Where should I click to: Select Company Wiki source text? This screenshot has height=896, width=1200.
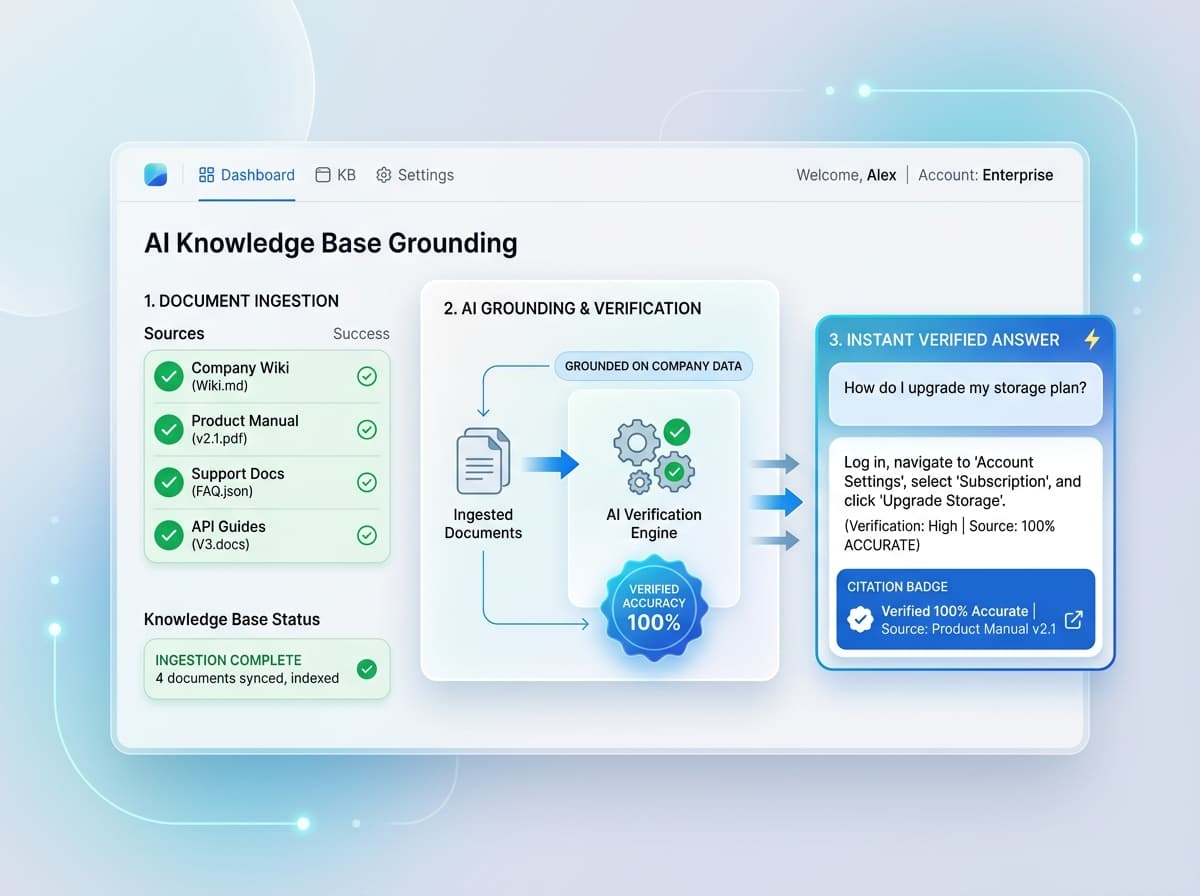(x=240, y=376)
